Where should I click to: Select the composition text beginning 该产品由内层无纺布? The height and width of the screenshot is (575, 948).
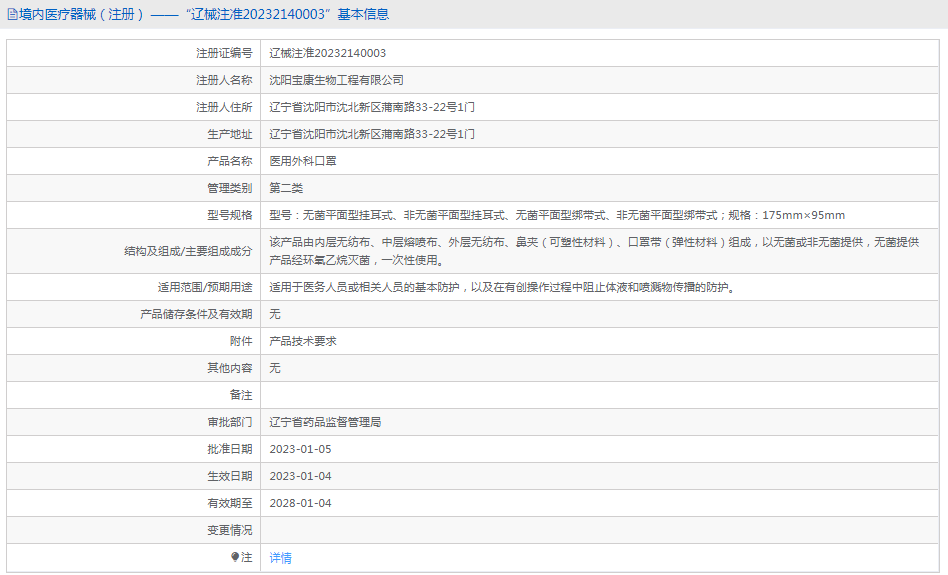(594, 251)
